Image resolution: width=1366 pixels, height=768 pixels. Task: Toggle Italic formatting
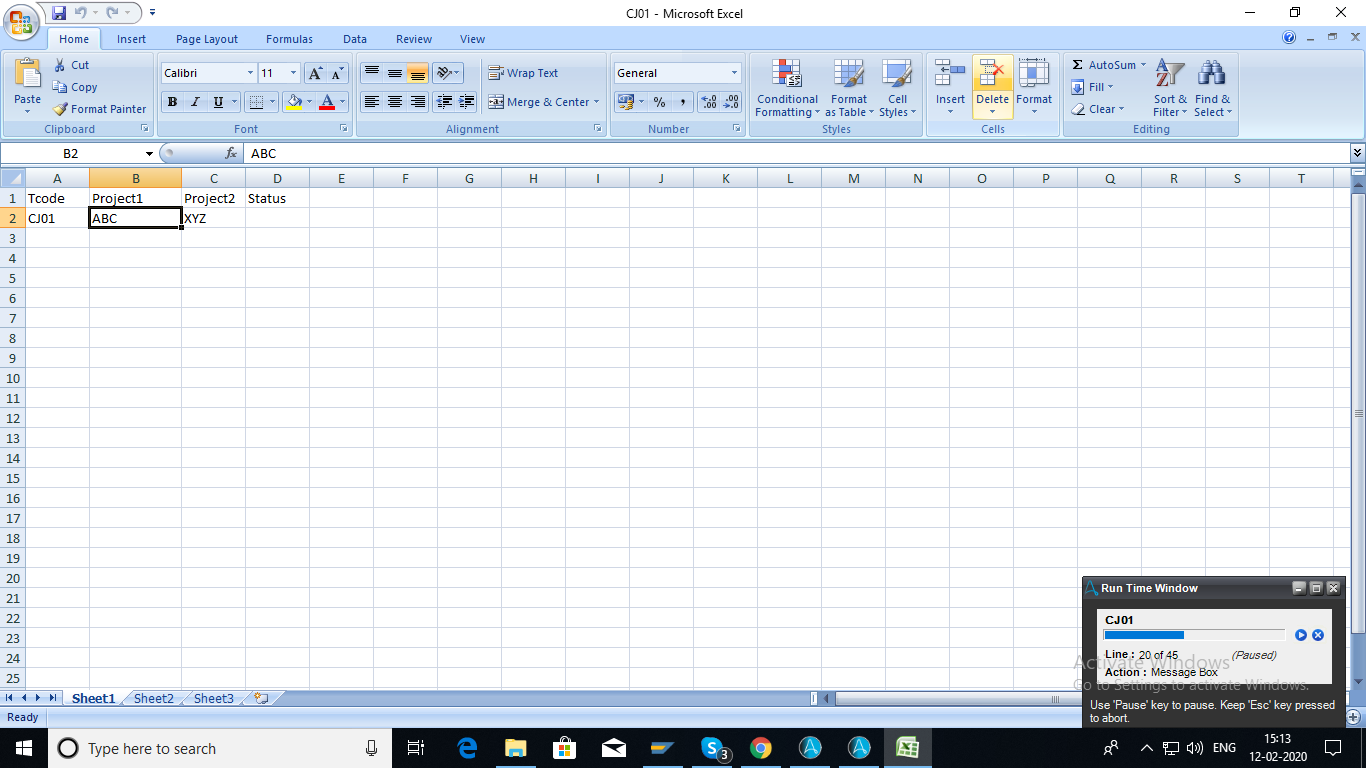tap(195, 102)
